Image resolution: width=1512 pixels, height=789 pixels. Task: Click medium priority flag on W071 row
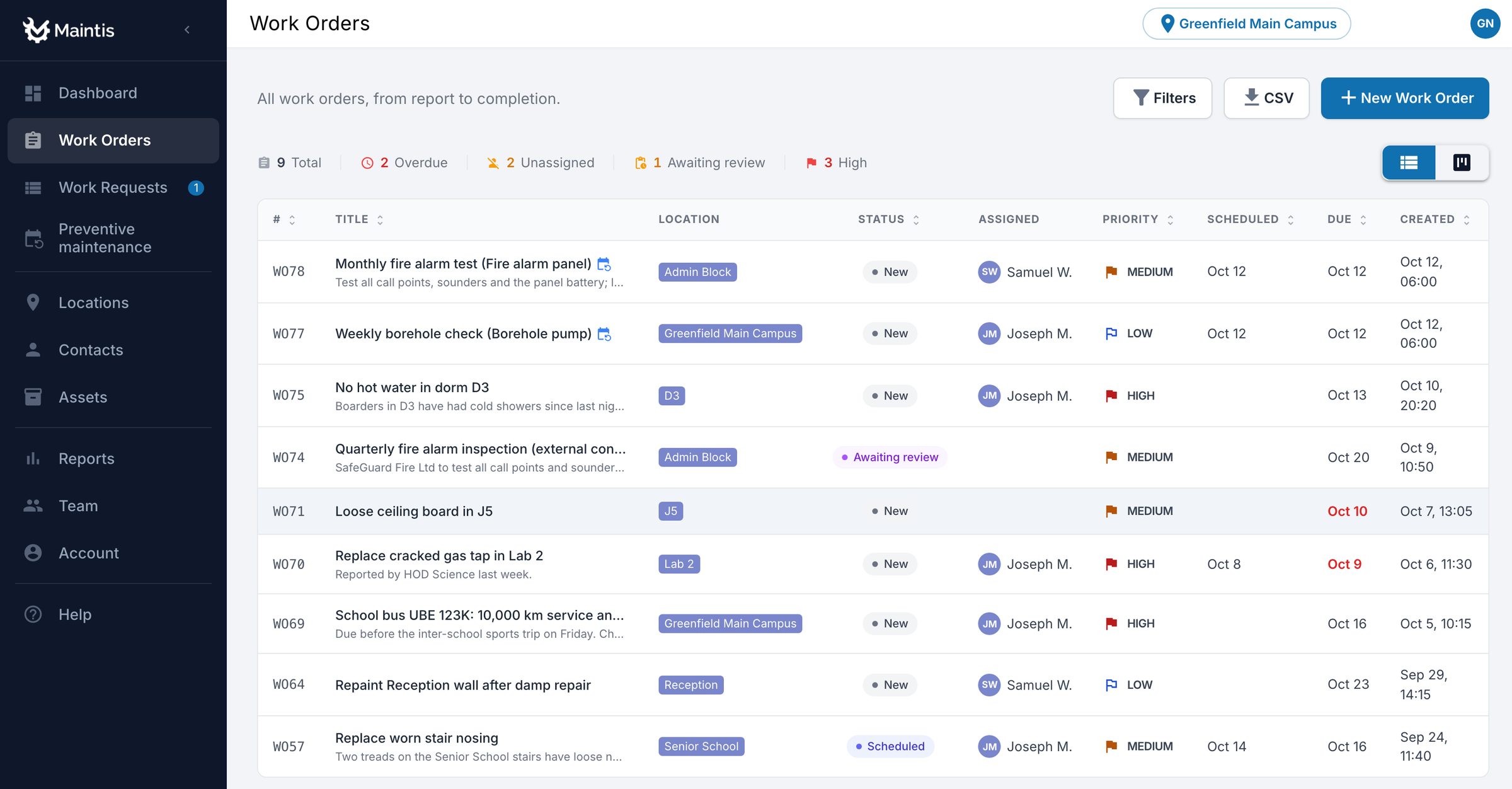click(x=1111, y=511)
